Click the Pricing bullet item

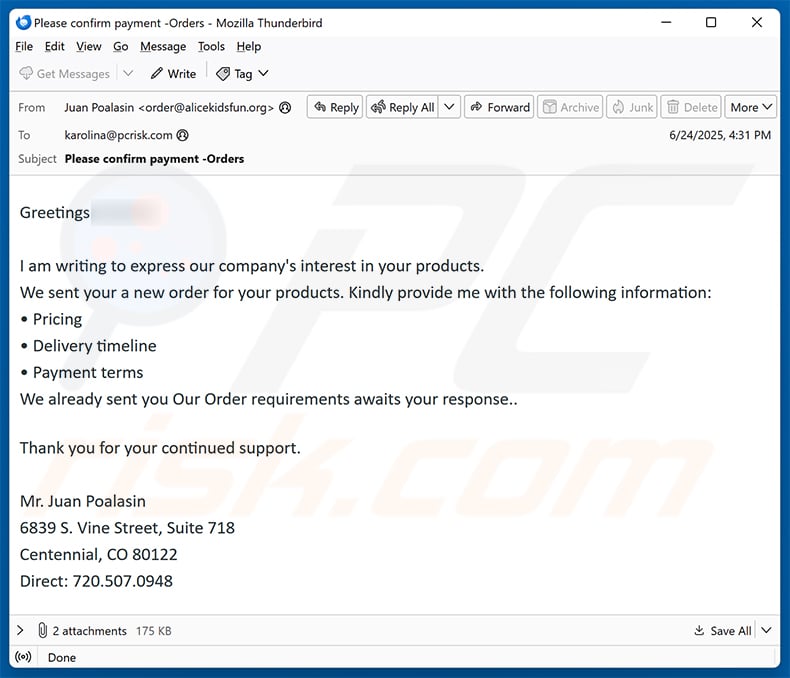[x=51, y=319]
